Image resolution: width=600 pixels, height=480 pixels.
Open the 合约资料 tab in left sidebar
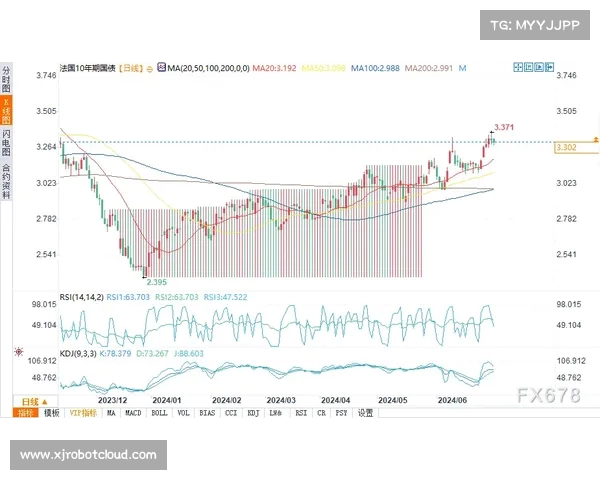pyautogui.click(x=6, y=181)
